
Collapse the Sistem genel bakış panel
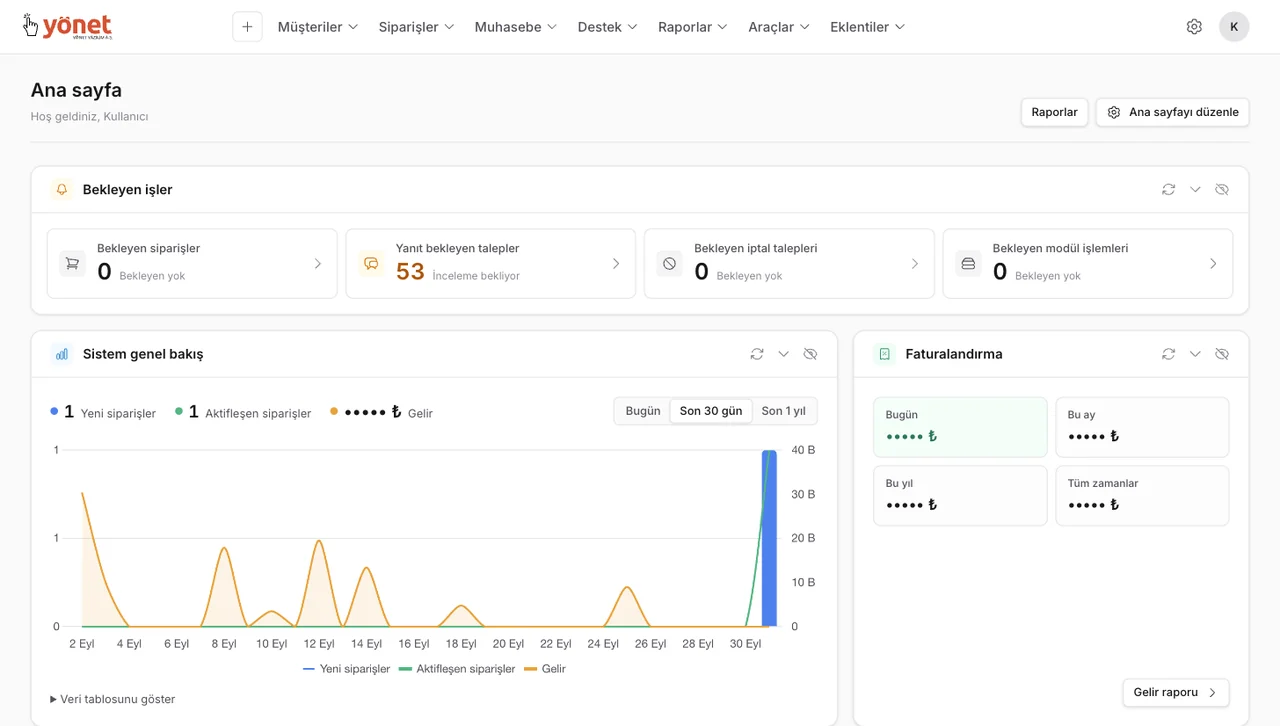point(784,354)
